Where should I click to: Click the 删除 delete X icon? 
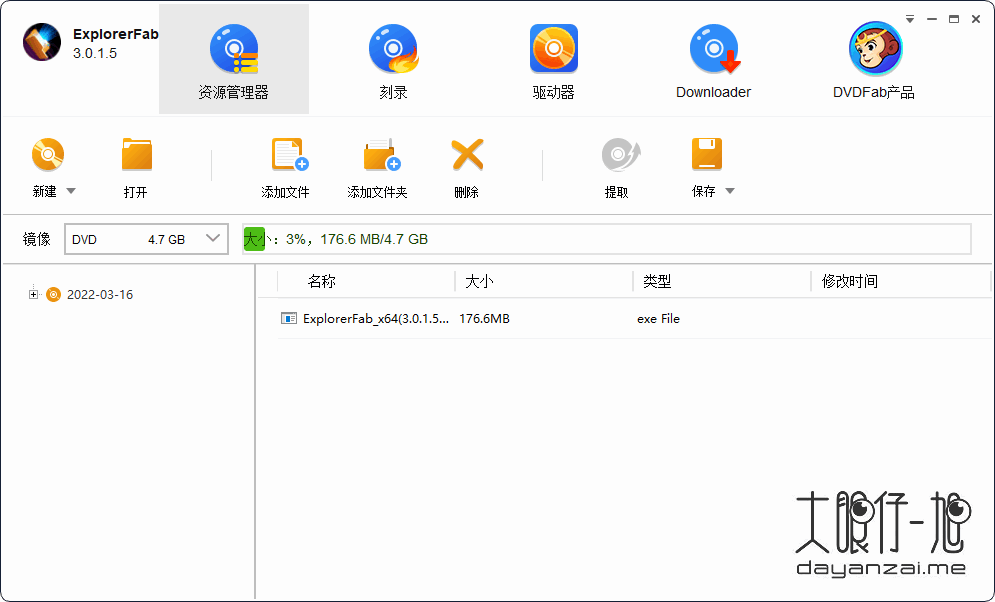[x=467, y=154]
